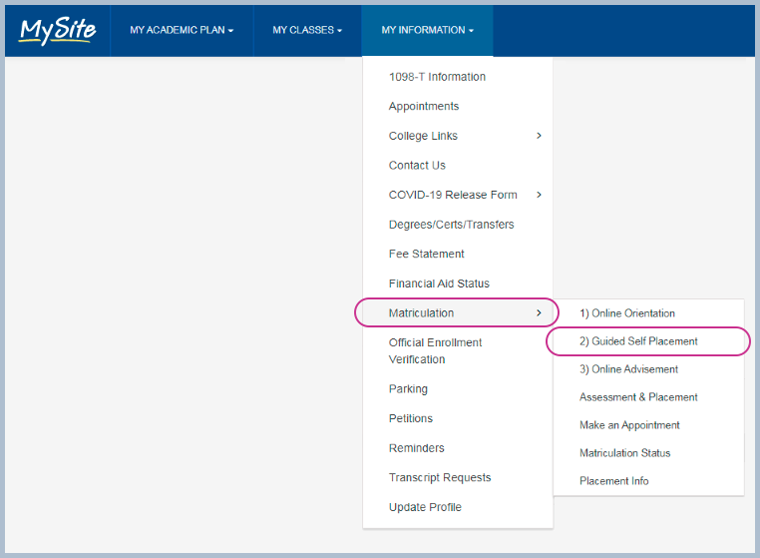Open 3) Online Advisement

[628, 369]
